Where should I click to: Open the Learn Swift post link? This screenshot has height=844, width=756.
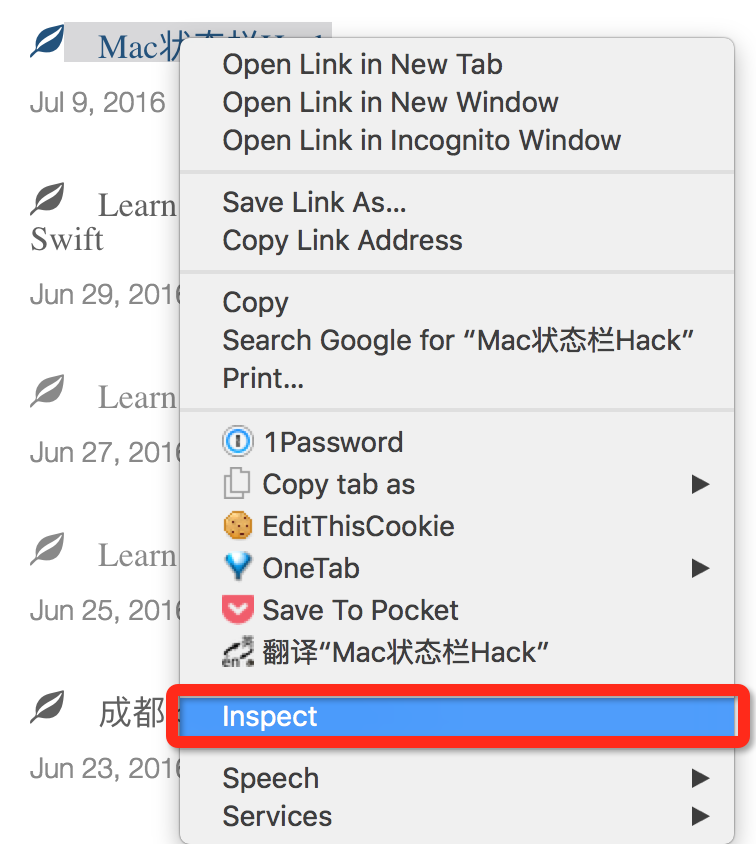tap(102, 222)
